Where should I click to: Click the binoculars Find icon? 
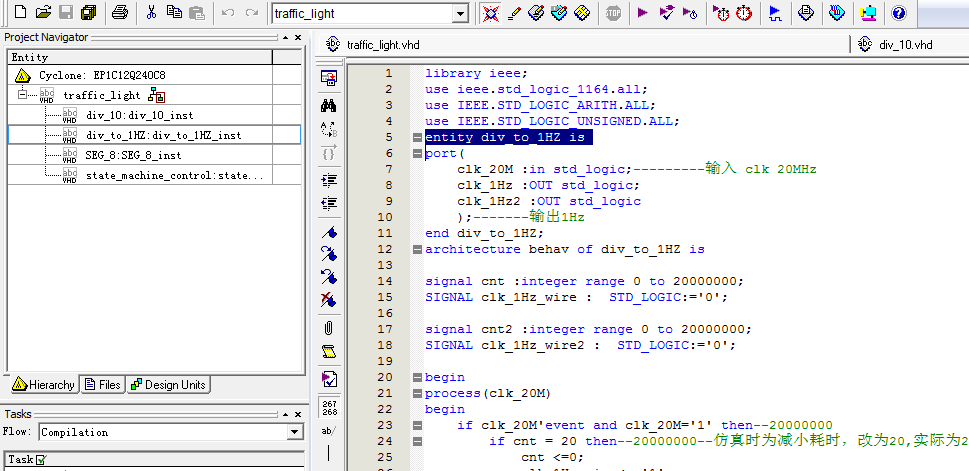pyautogui.click(x=329, y=104)
